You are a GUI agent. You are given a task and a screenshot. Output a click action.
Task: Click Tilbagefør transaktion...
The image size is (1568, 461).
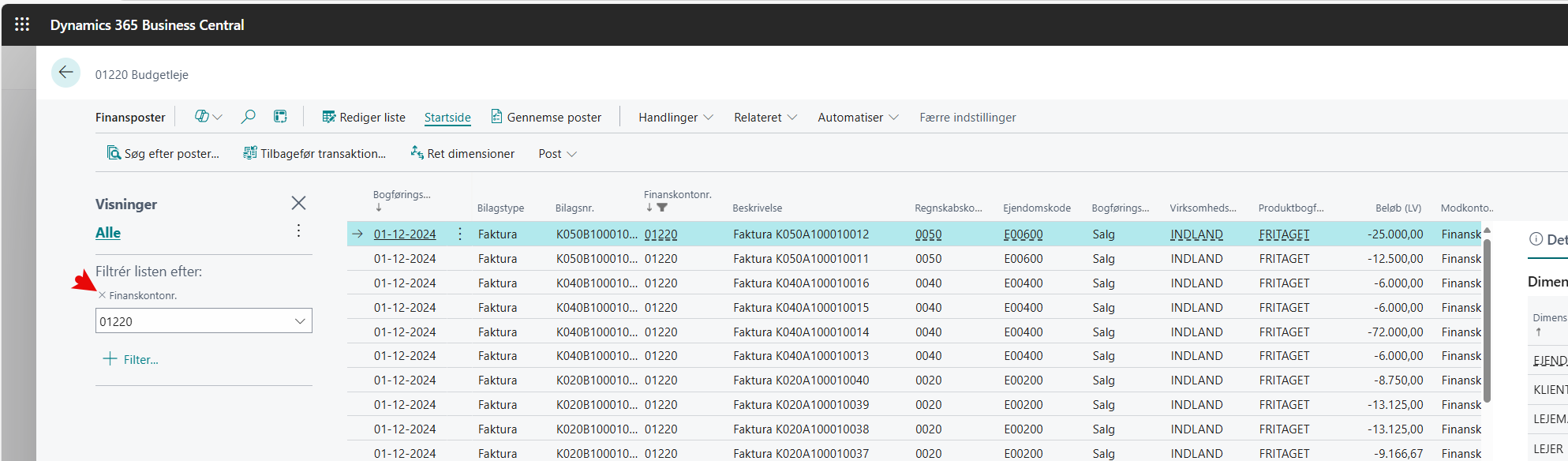(315, 153)
